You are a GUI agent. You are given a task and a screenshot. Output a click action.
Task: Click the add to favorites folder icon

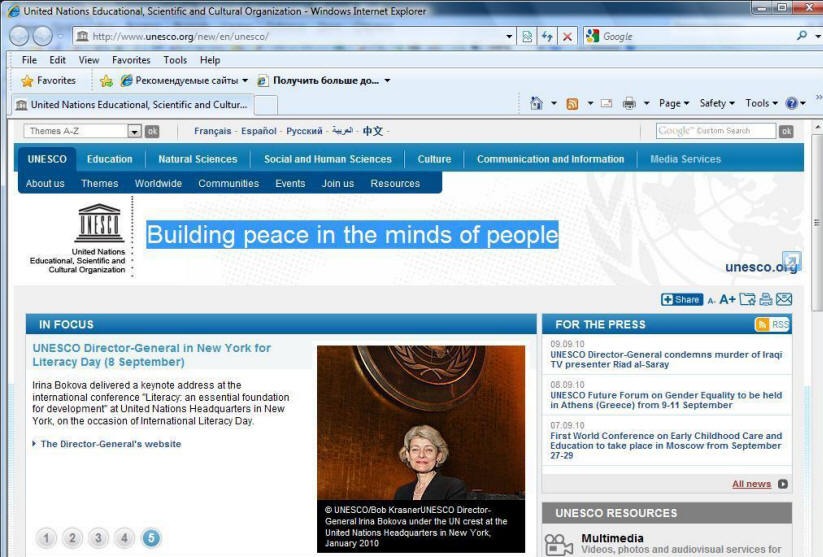(747, 299)
